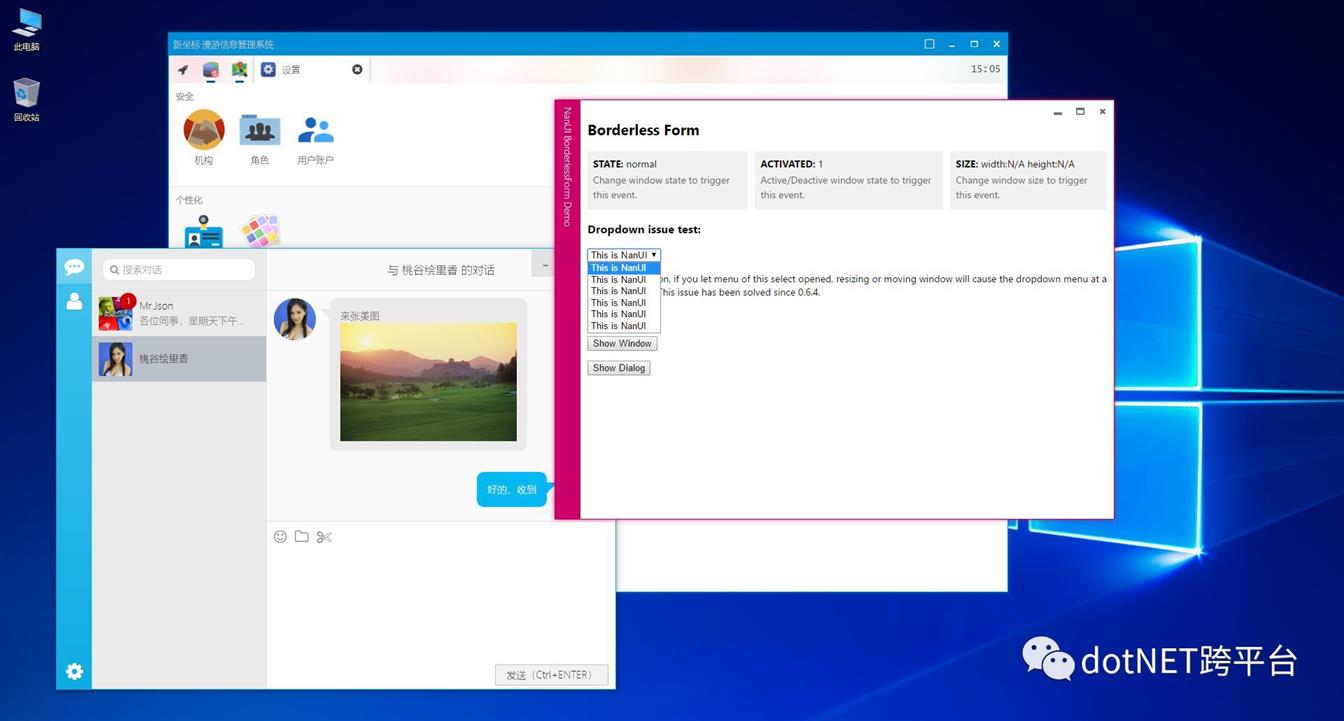Minimize the Borderless Form window
This screenshot has width=1344, height=721.
[x=1058, y=112]
